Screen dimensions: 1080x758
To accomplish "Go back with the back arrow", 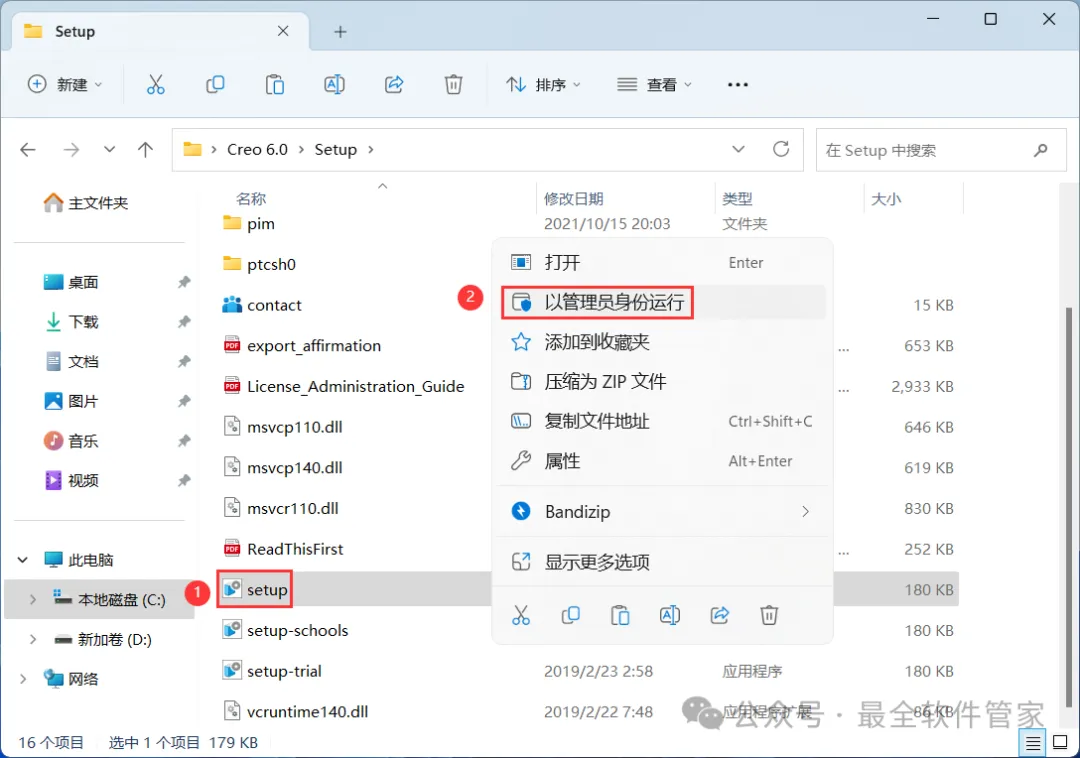I will (28, 149).
